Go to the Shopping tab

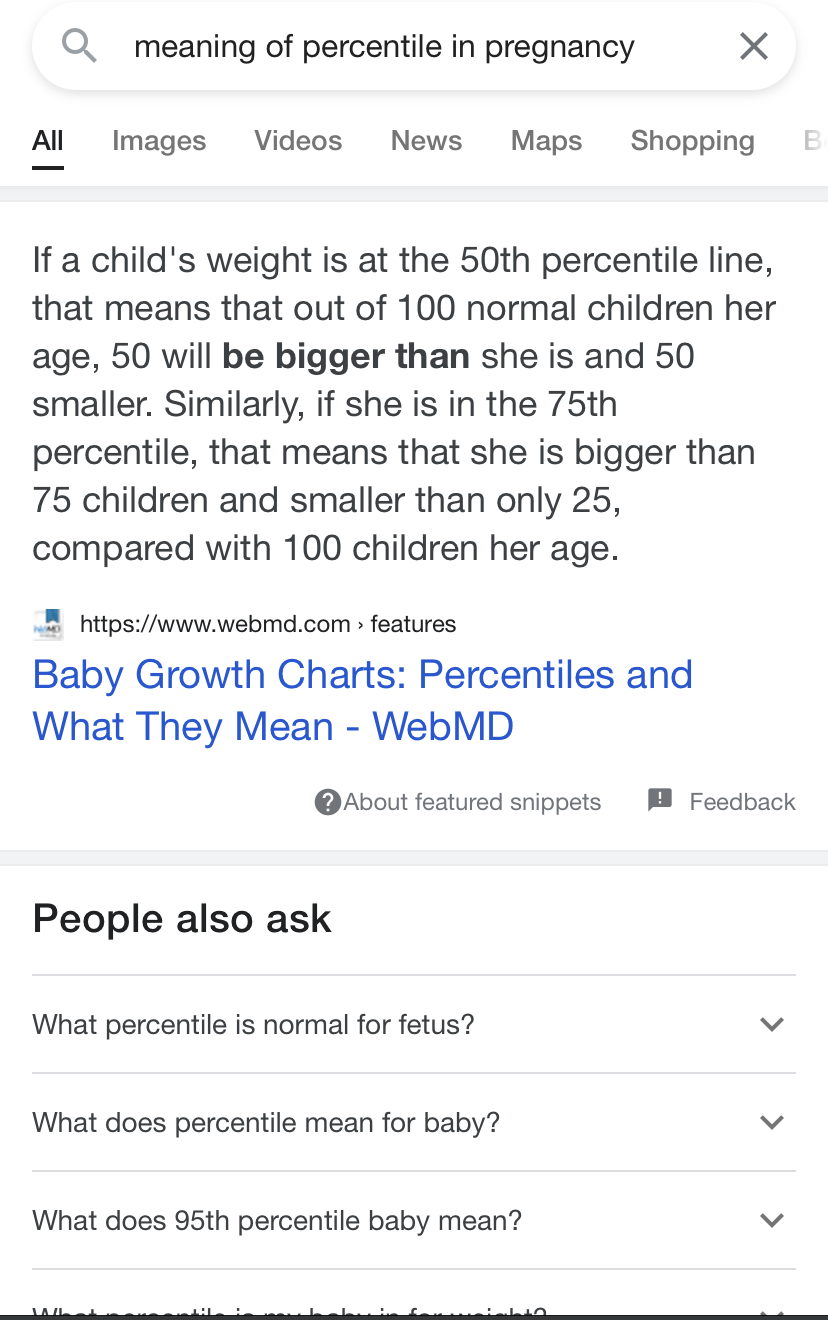coord(692,141)
